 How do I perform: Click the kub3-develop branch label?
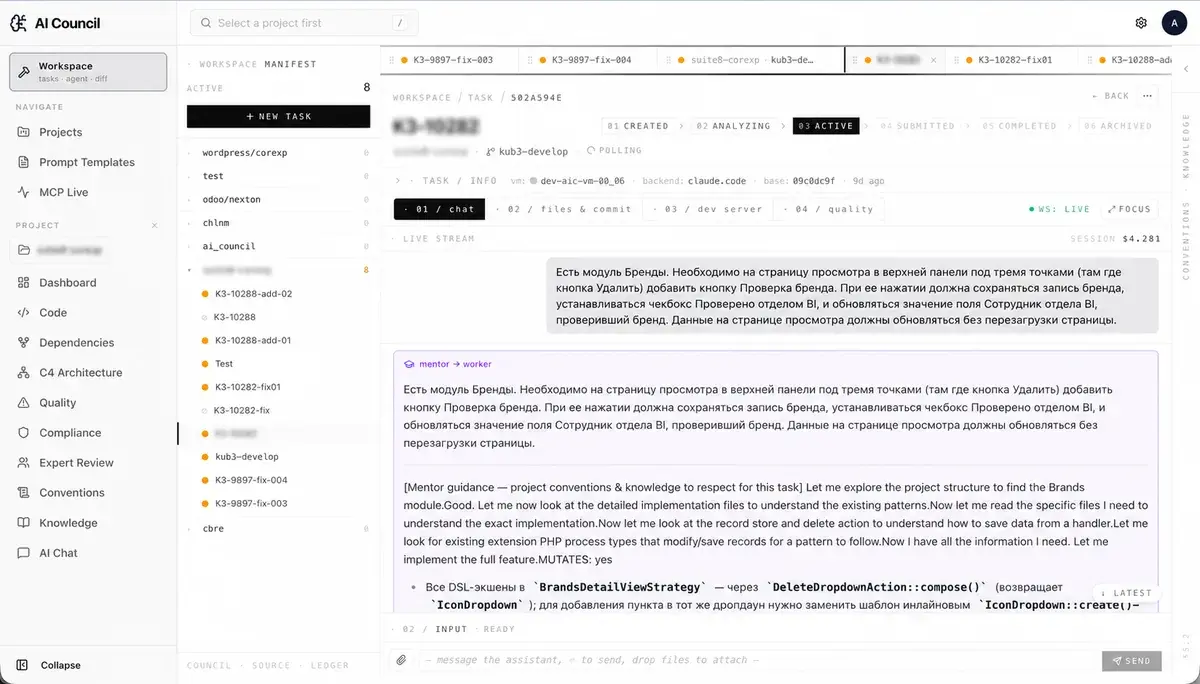coord(533,152)
